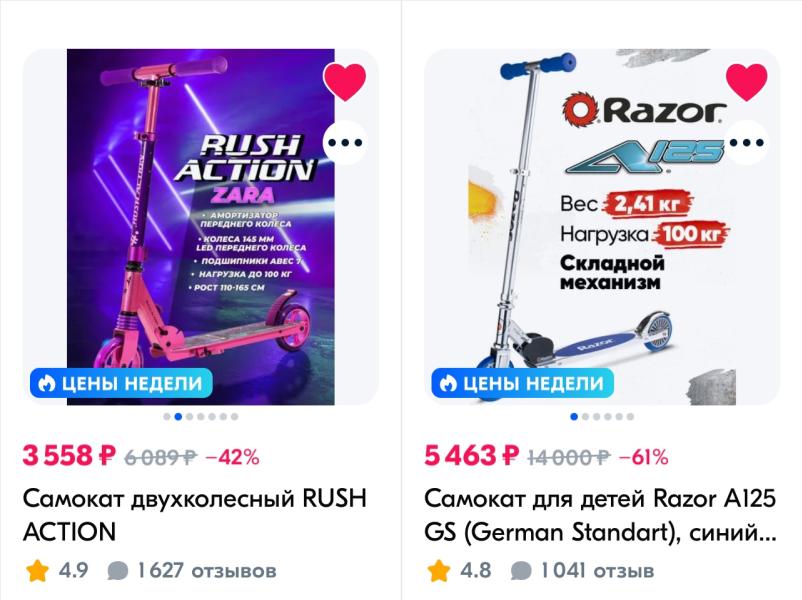Image resolution: width=802 pixels, height=600 pixels.
Task: Unfavorite the RUSH ACTION scooter heart
Action: pos(345,82)
